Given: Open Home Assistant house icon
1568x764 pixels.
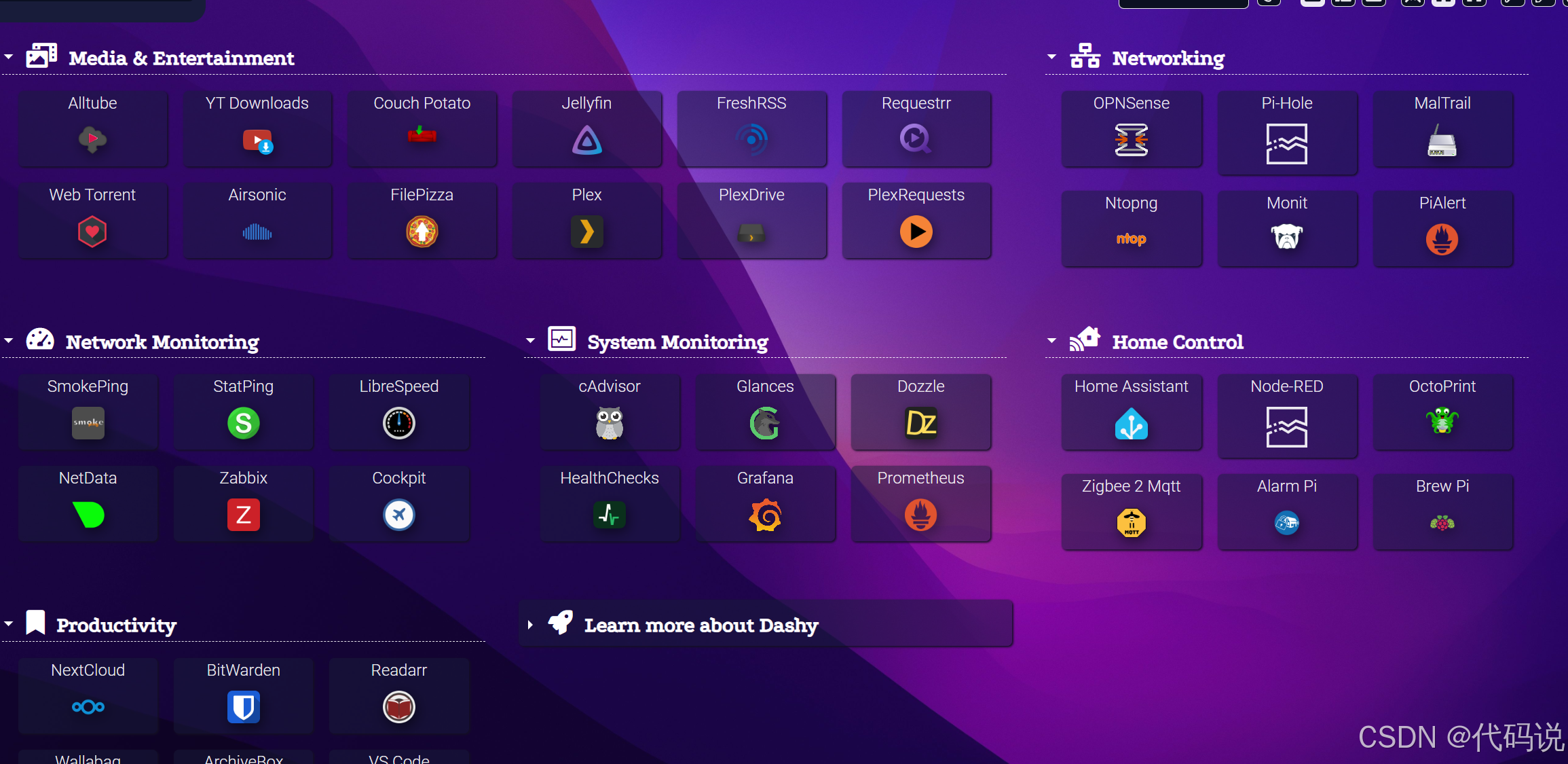Looking at the screenshot, I should (1131, 423).
